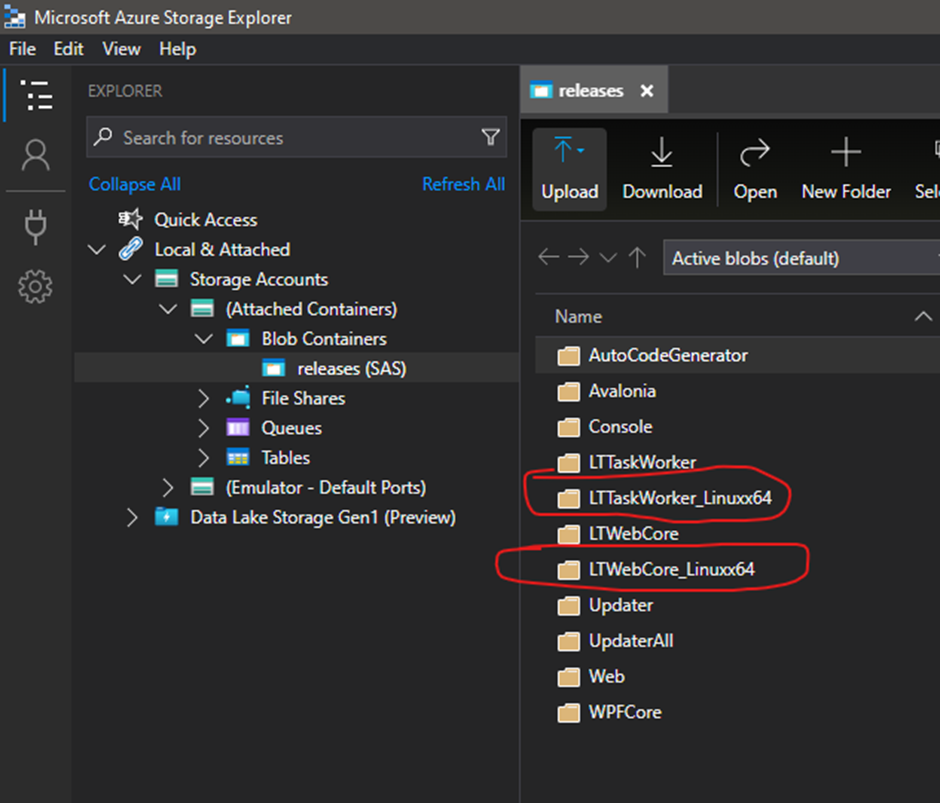Open the Edit menu
Screen dimensions: 940x803
click(x=68, y=49)
